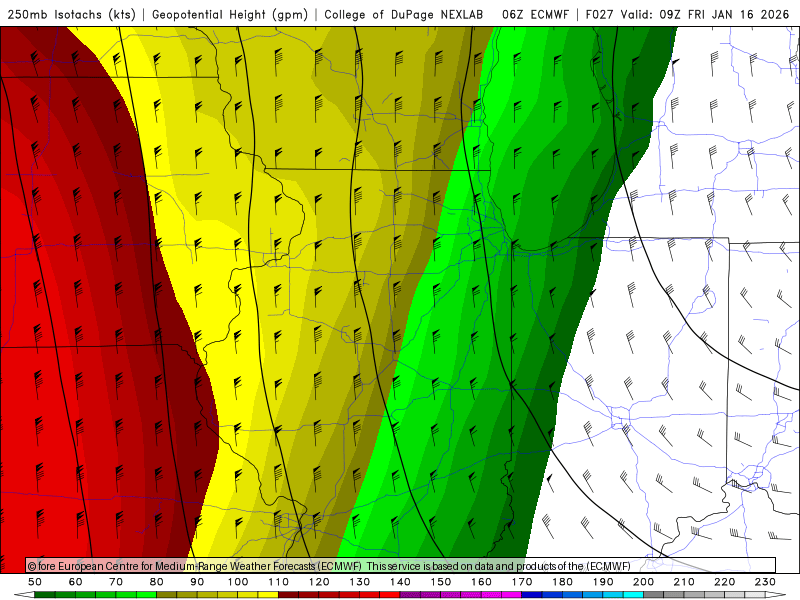Click the 150 label on the color scale
The height and width of the screenshot is (600, 800).
(441, 582)
